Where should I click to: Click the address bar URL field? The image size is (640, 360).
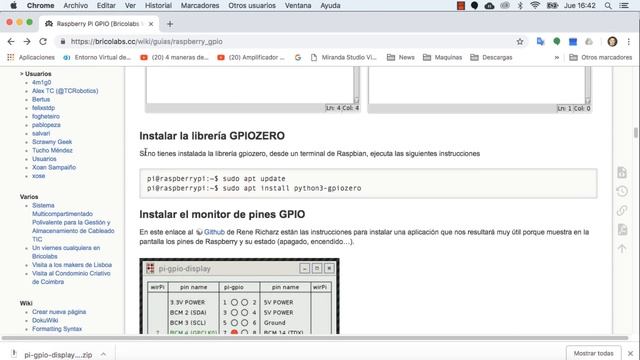(286, 42)
